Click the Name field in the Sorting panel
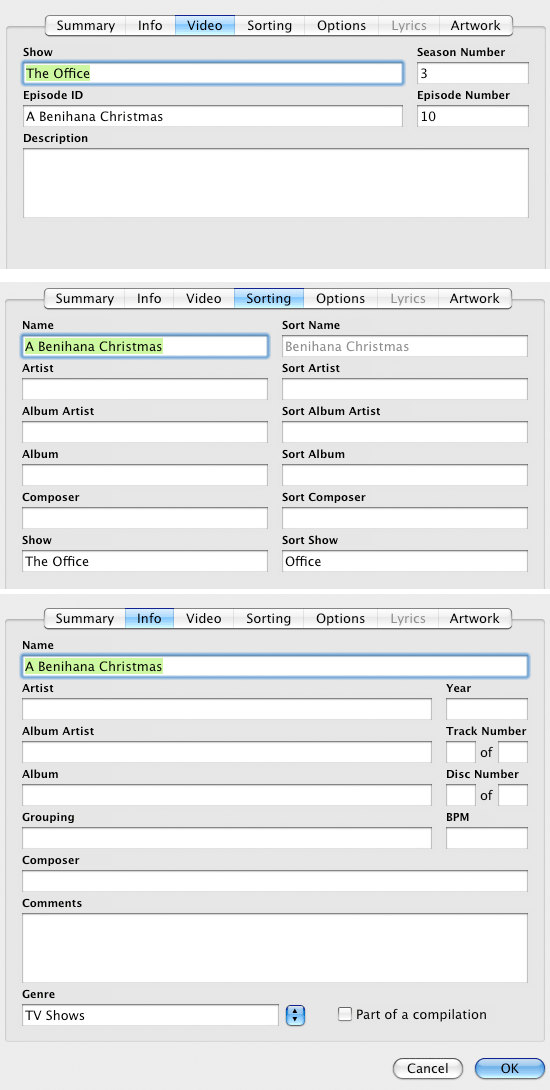The image size is (550, 1090). [x=145, y=346]
